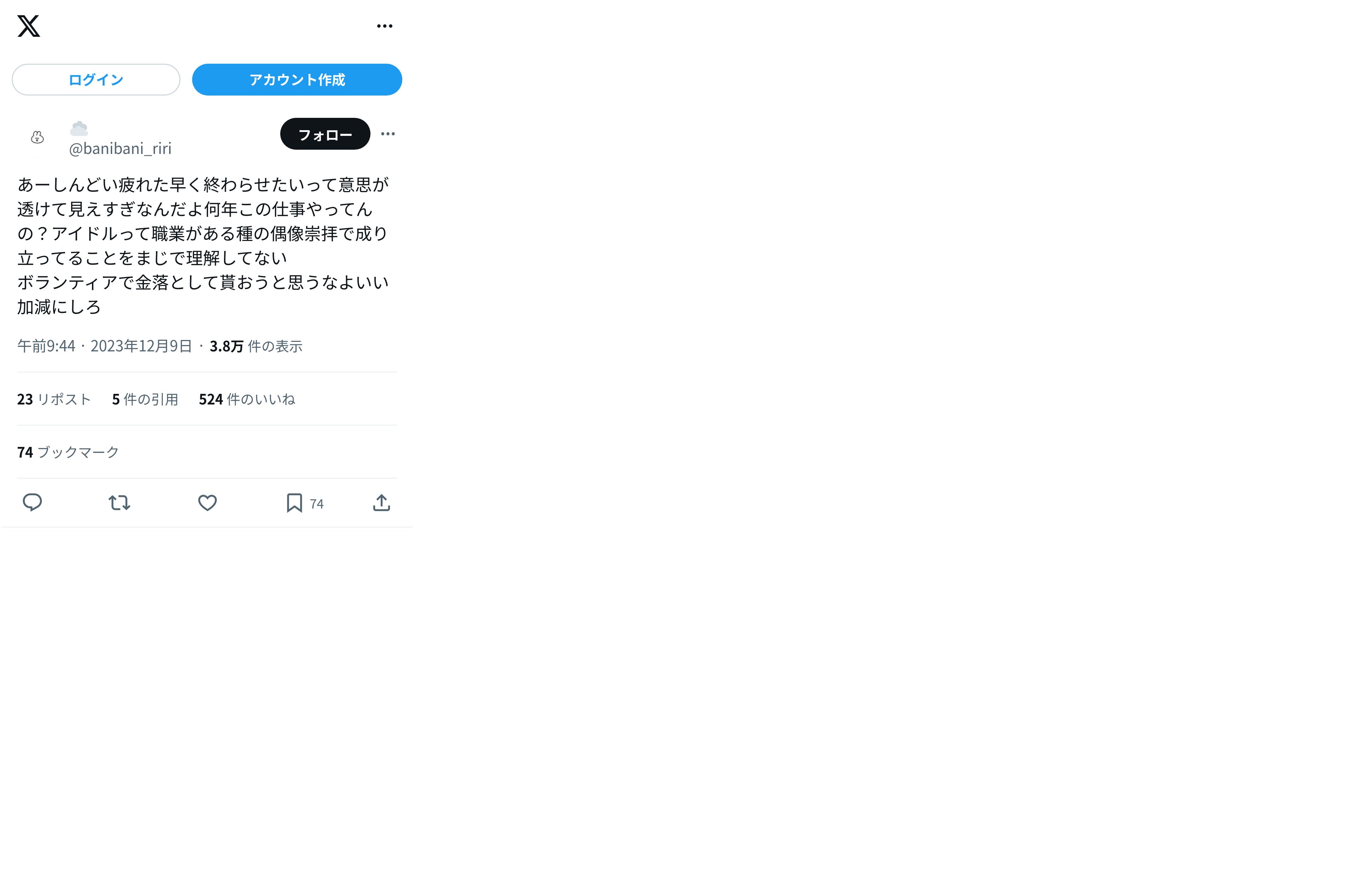Click the share upload icon
The width and height of the screenshot is (1363, 896).
point(381,503)
